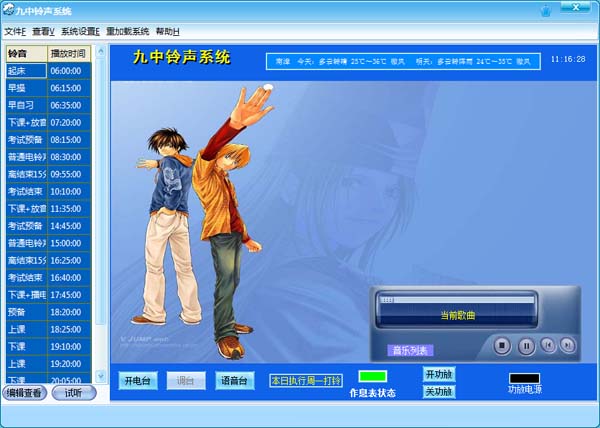Click the weather forecast ticker
This screenshot has width=600, height=428.
point(403,62)
